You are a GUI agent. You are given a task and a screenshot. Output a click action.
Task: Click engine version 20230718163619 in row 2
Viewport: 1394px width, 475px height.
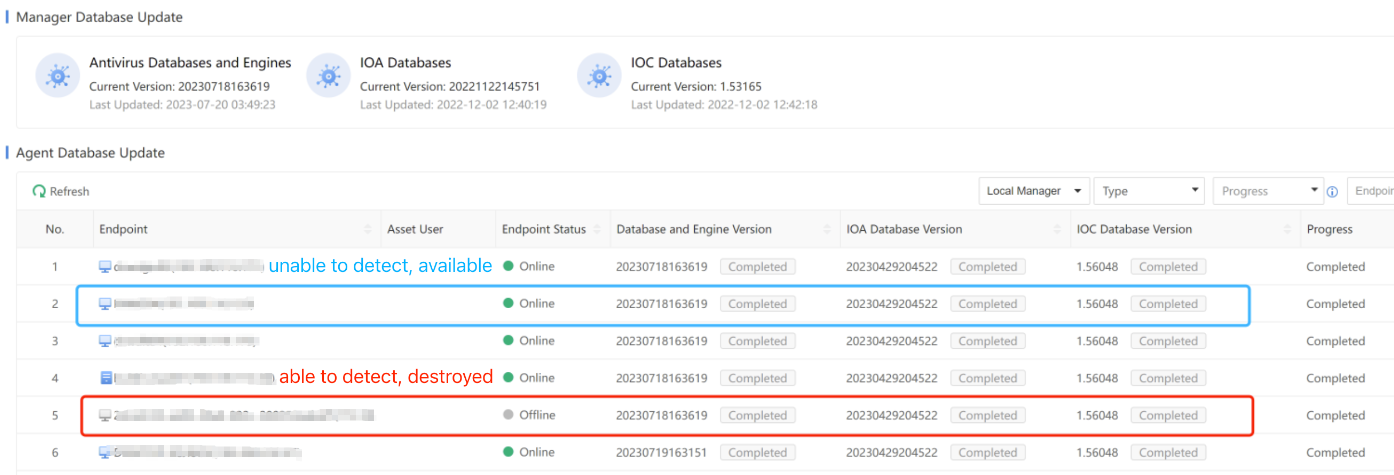pyautogui.click(x=662, y=304)
